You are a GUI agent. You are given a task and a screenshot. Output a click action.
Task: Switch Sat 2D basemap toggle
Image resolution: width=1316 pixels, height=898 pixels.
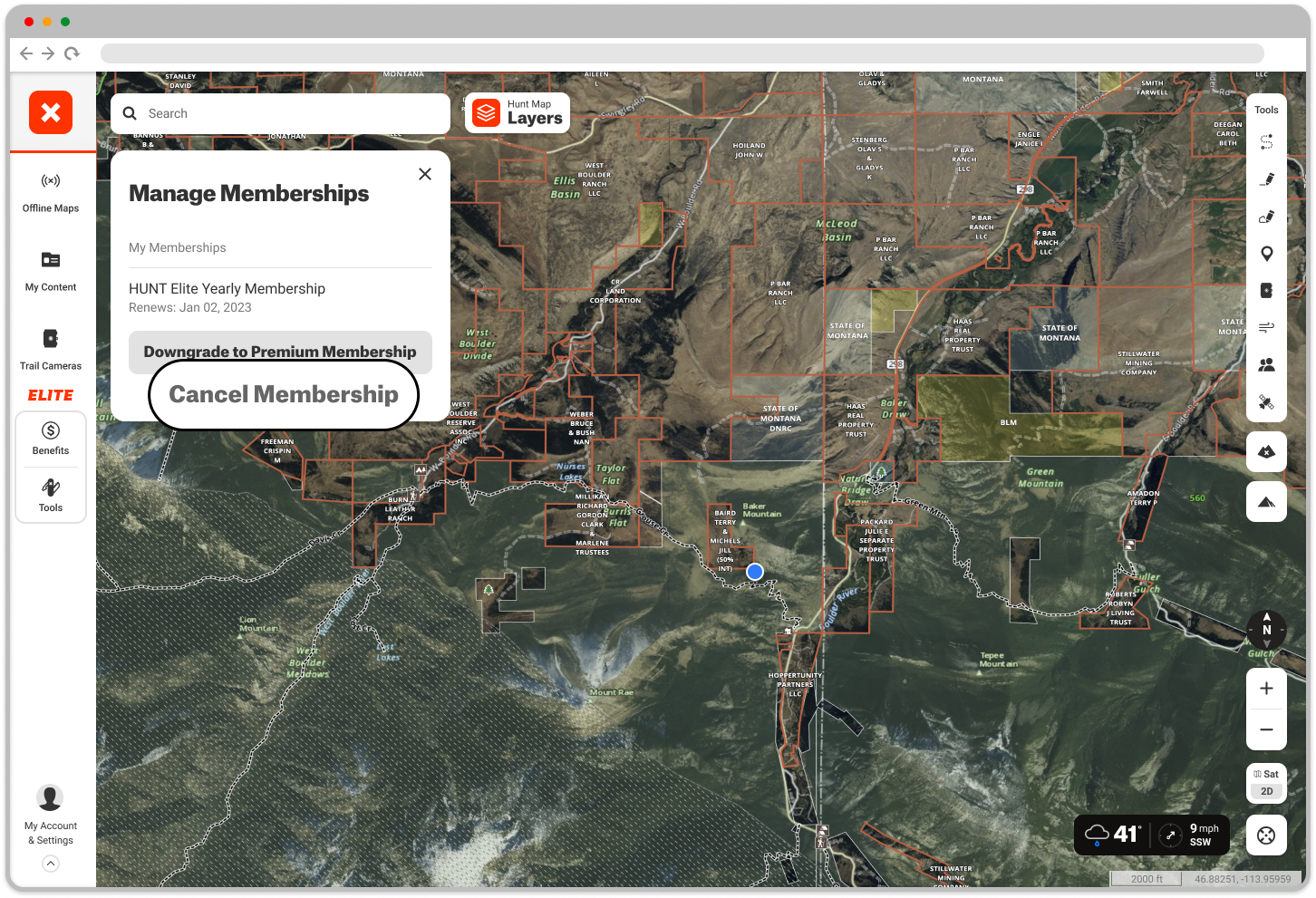coord(1267,783)
